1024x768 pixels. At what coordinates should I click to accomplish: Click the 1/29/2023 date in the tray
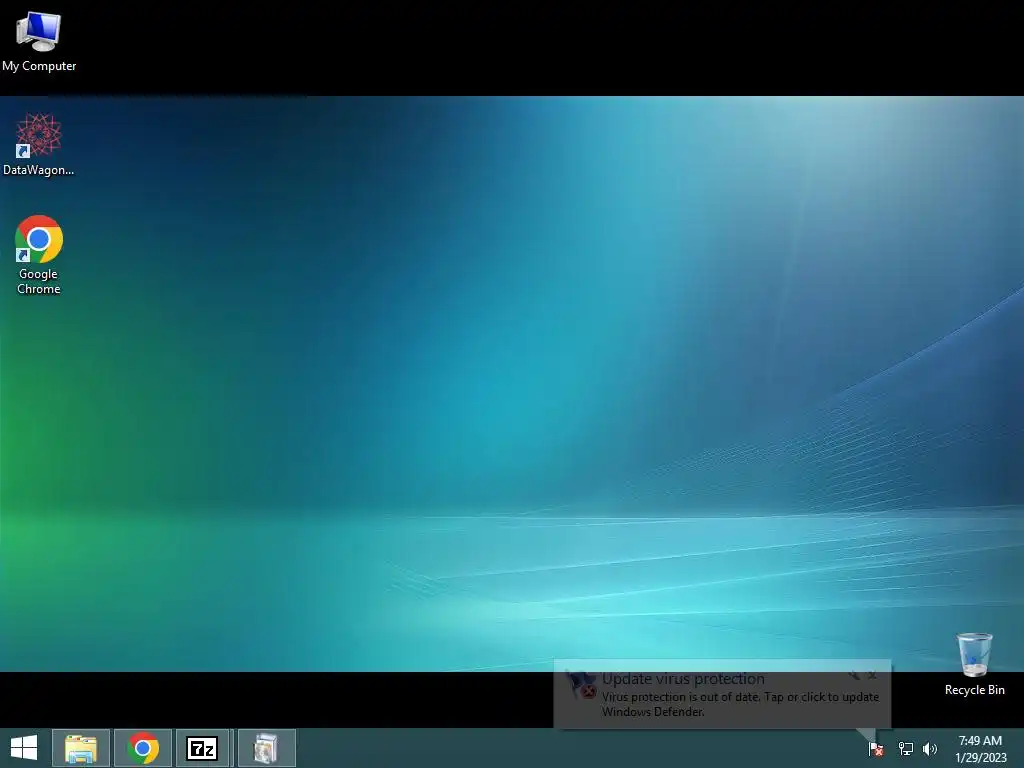click(x=981, y=758)
